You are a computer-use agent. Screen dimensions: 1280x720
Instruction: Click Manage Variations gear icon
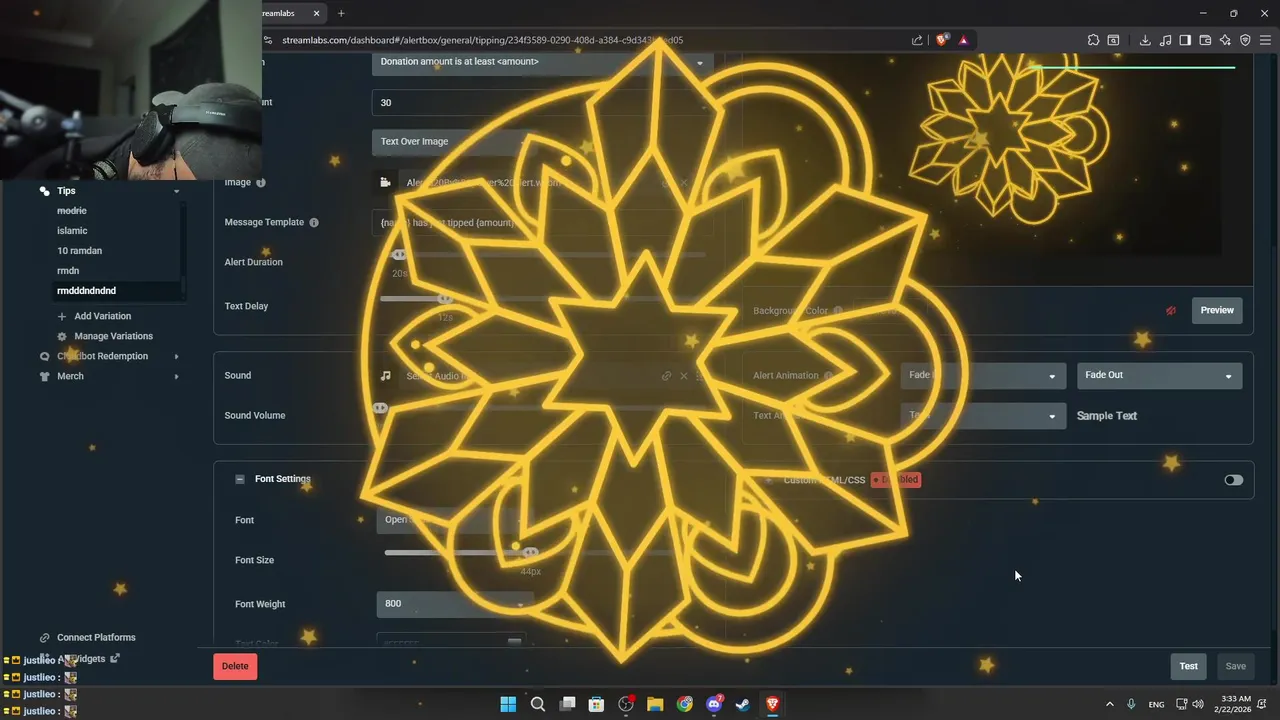point(62,336)
